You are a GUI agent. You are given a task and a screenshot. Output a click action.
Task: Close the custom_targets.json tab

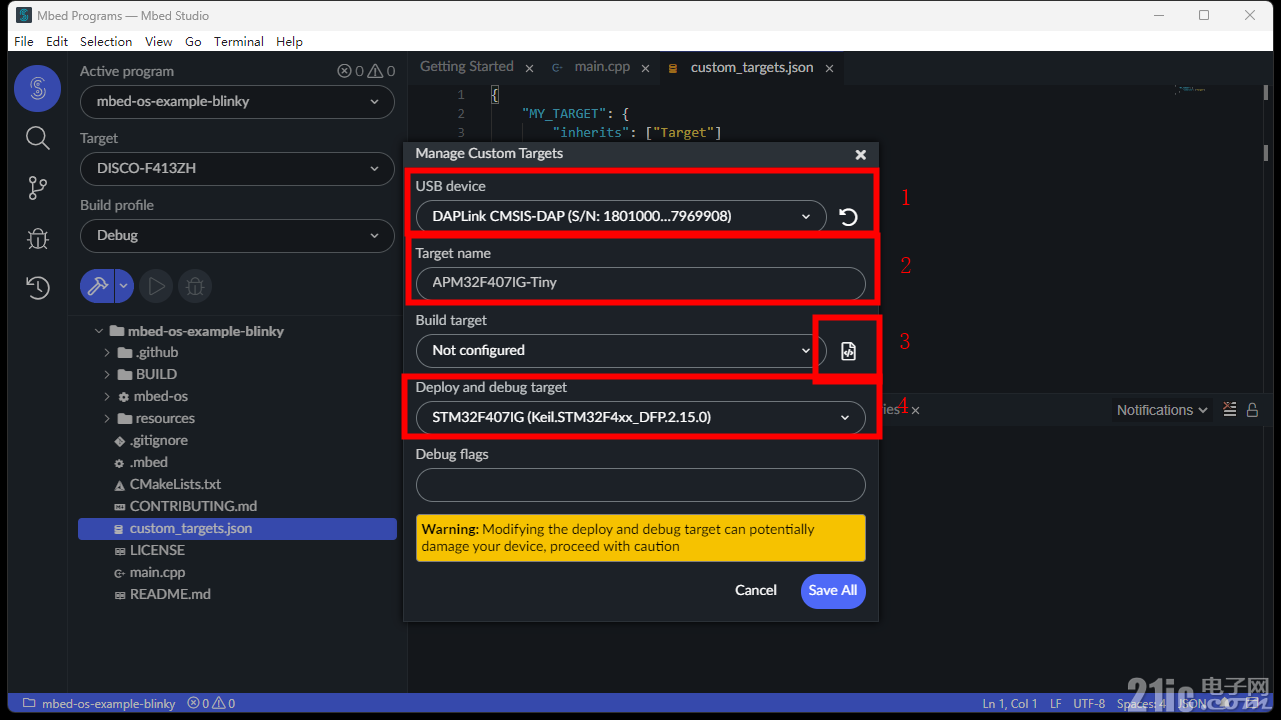click(829, 68)
